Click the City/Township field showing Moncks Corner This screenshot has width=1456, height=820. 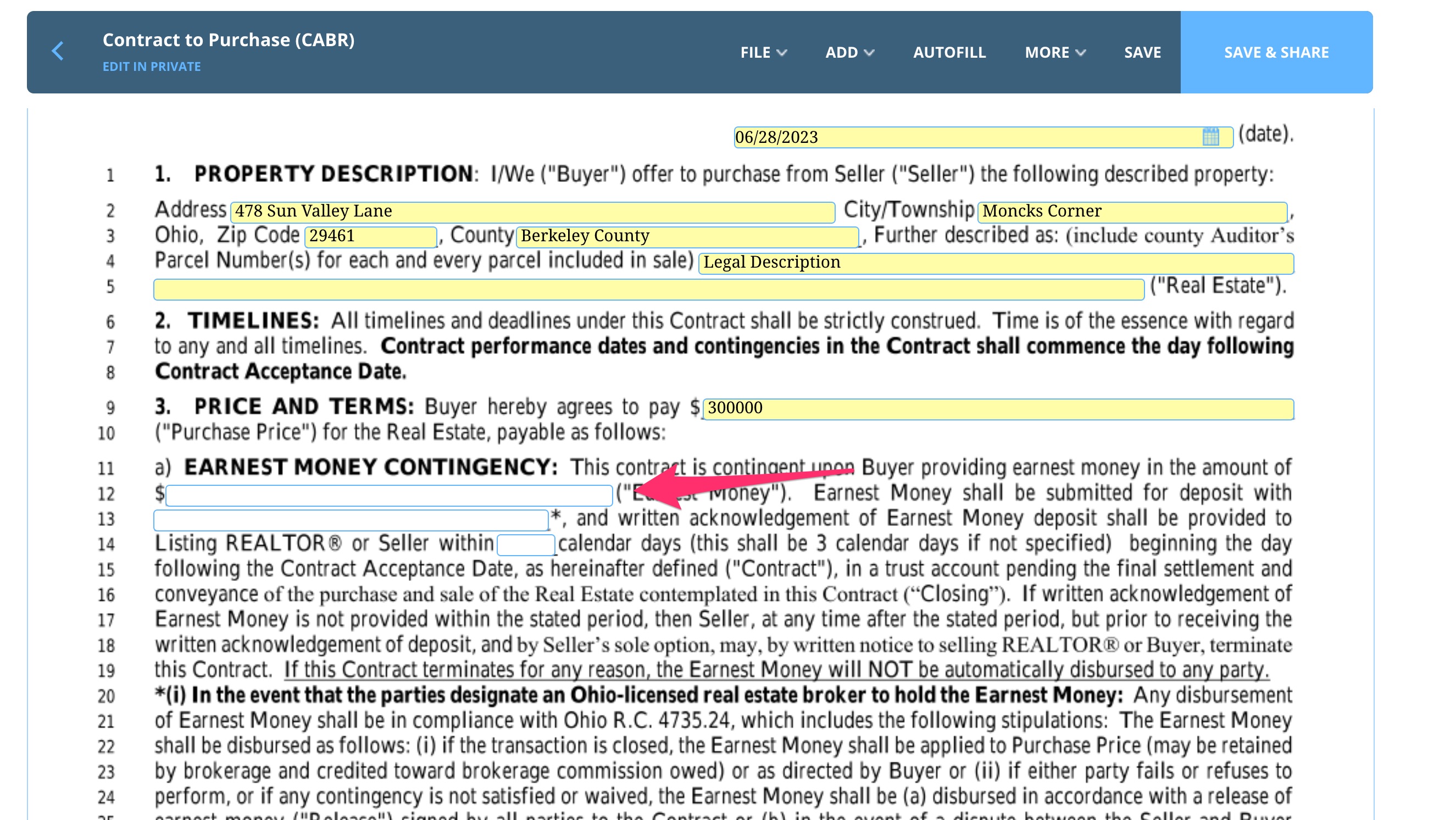click(x=1130, y=211)
